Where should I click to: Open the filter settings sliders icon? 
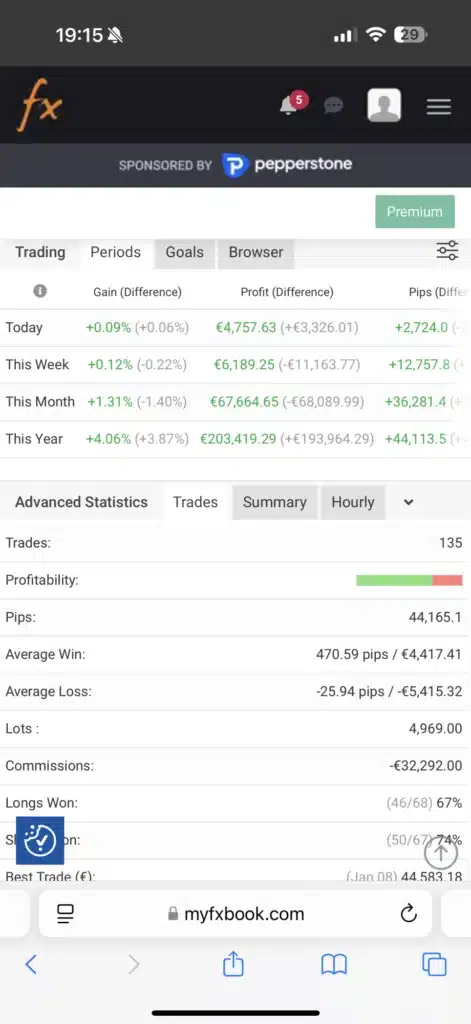(447, 250)
